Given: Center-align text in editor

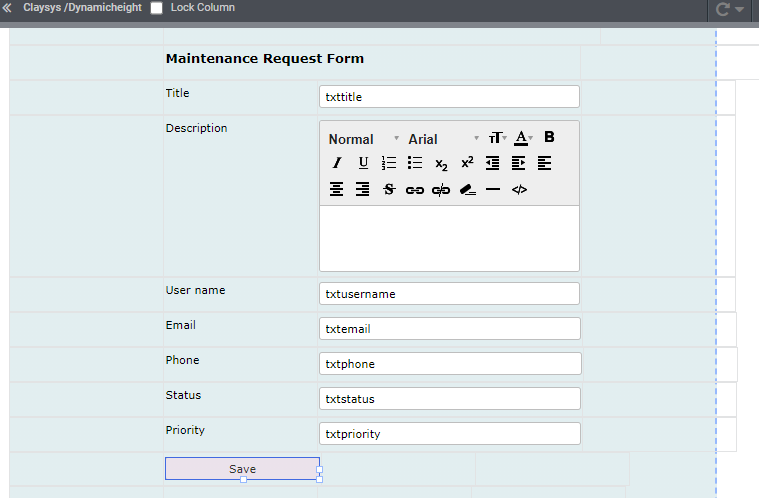Looking at the screenshot, I should (x=336, y=189).
